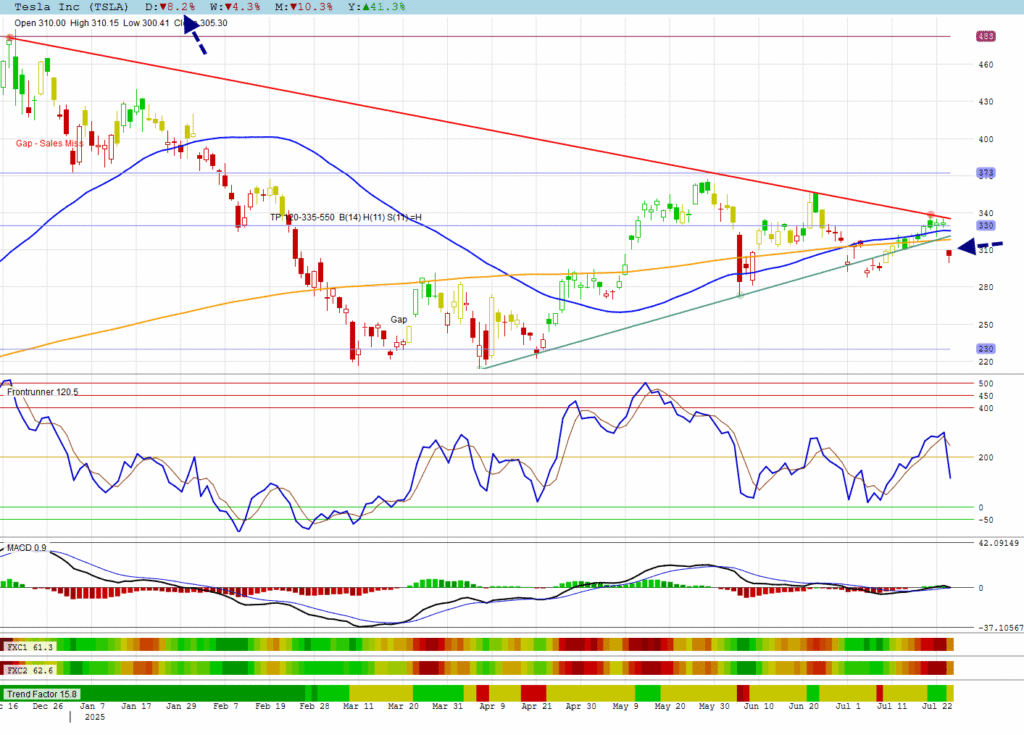This screenshot has width=1024, height=735.
Task: Click the Dec 26 date label
Action: coord(48,706)
